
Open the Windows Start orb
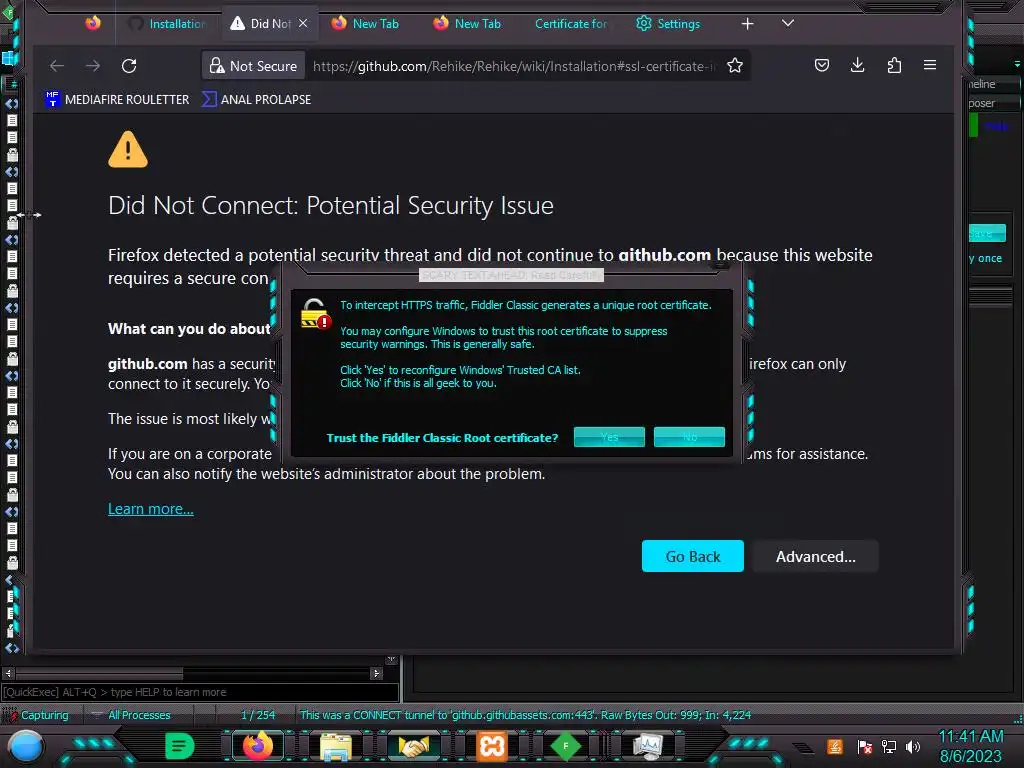[x=25, y=748]
